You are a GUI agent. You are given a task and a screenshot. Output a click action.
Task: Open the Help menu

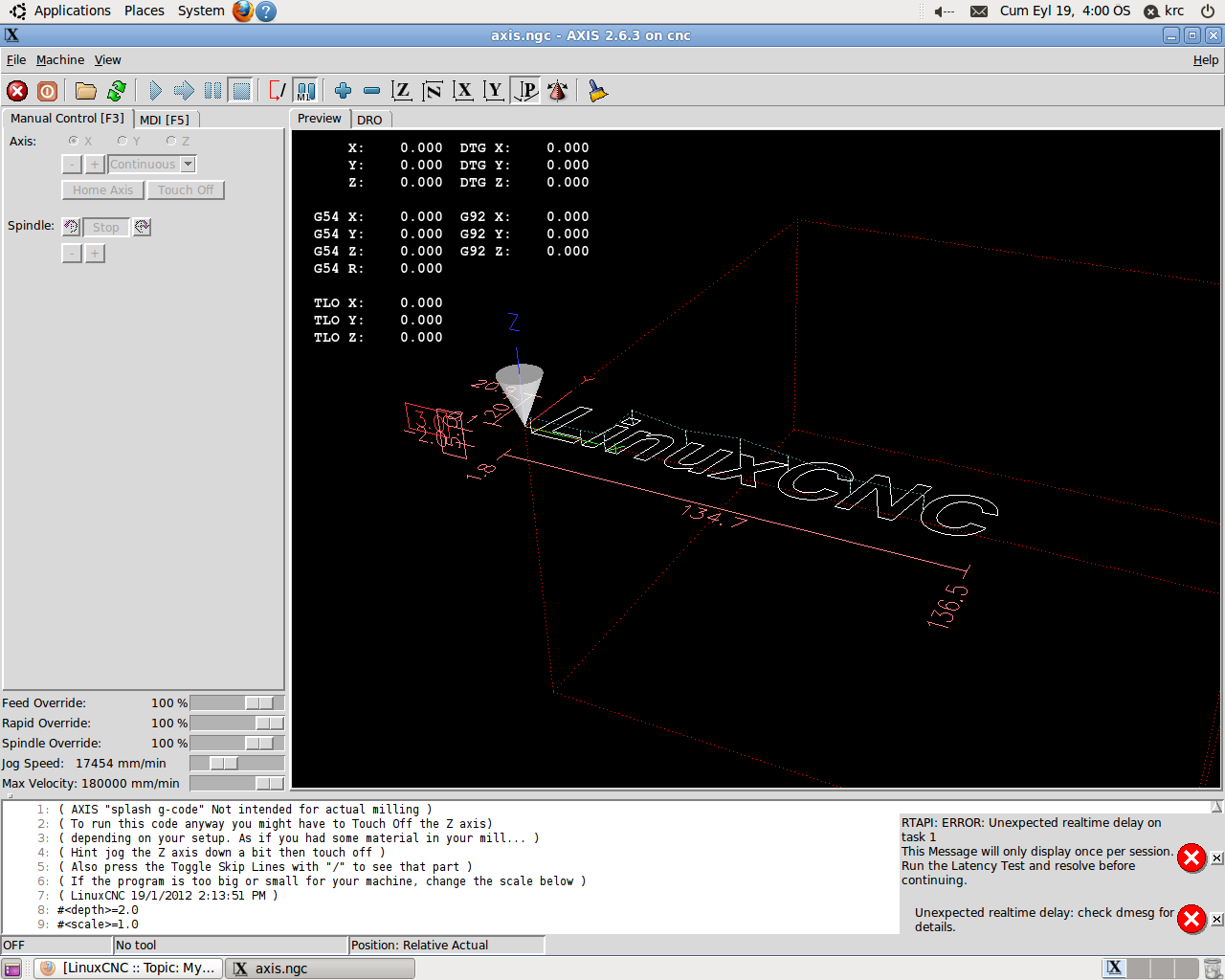[x=1206, y=59]
